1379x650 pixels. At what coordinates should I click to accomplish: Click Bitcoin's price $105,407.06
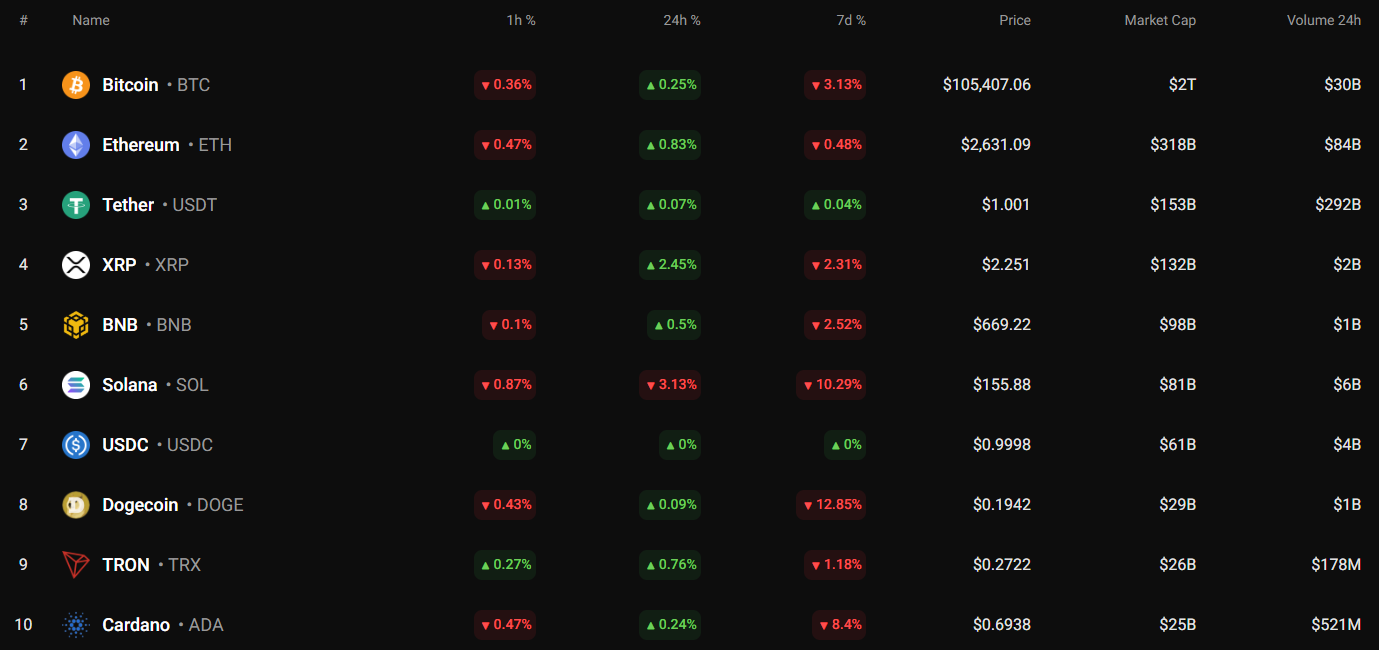click(986, 85)
